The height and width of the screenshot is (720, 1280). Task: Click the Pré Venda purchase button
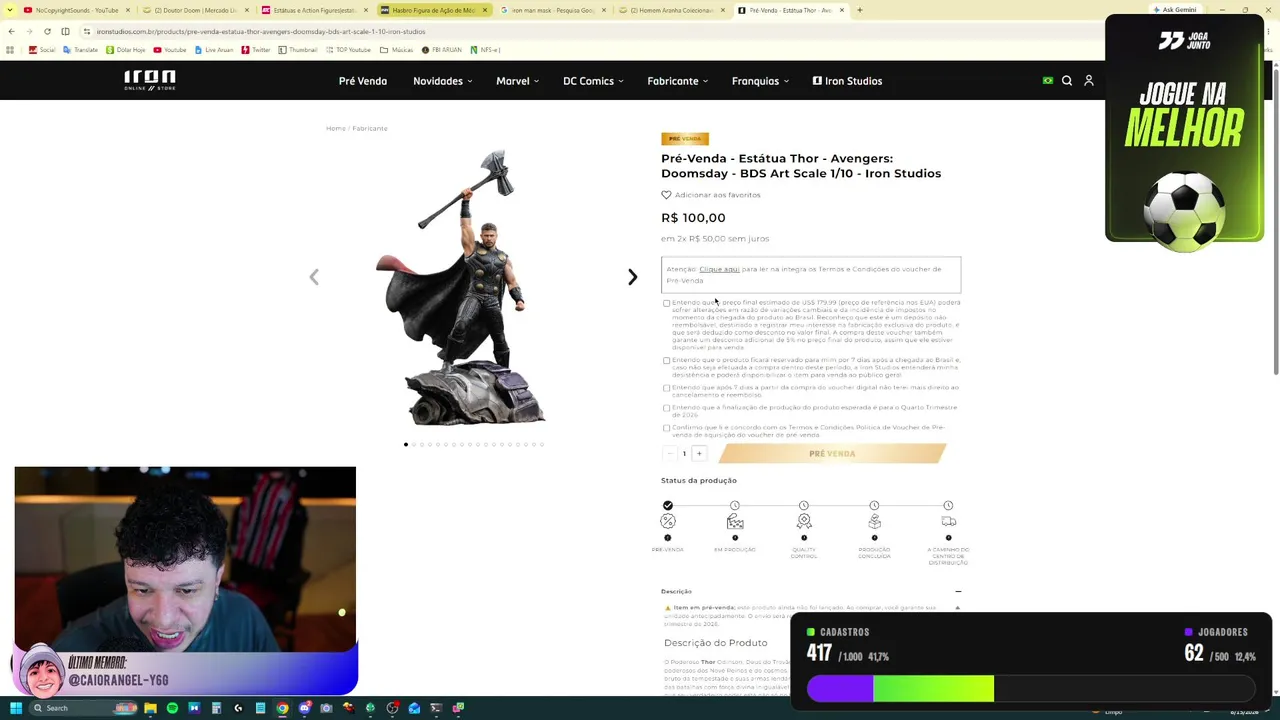coord(832,454)
